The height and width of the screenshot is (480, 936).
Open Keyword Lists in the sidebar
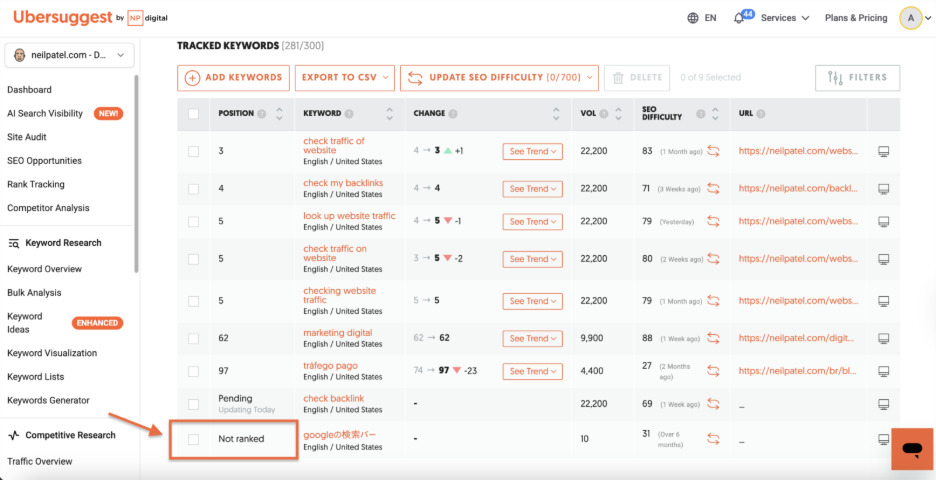(36, 377)
